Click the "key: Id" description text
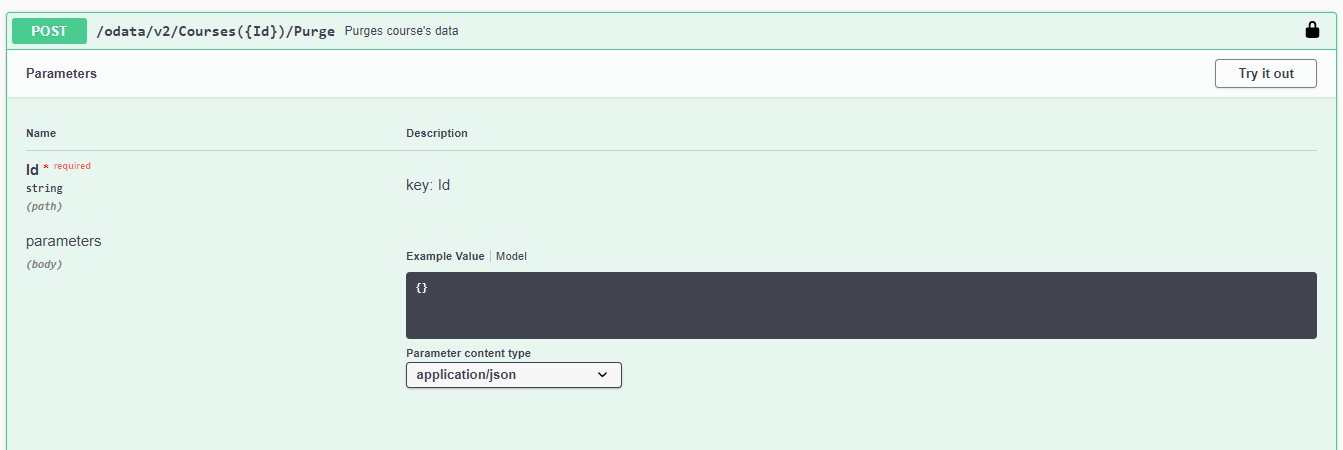The height and width of the screenshot is (450, 1343). (428, 185)
